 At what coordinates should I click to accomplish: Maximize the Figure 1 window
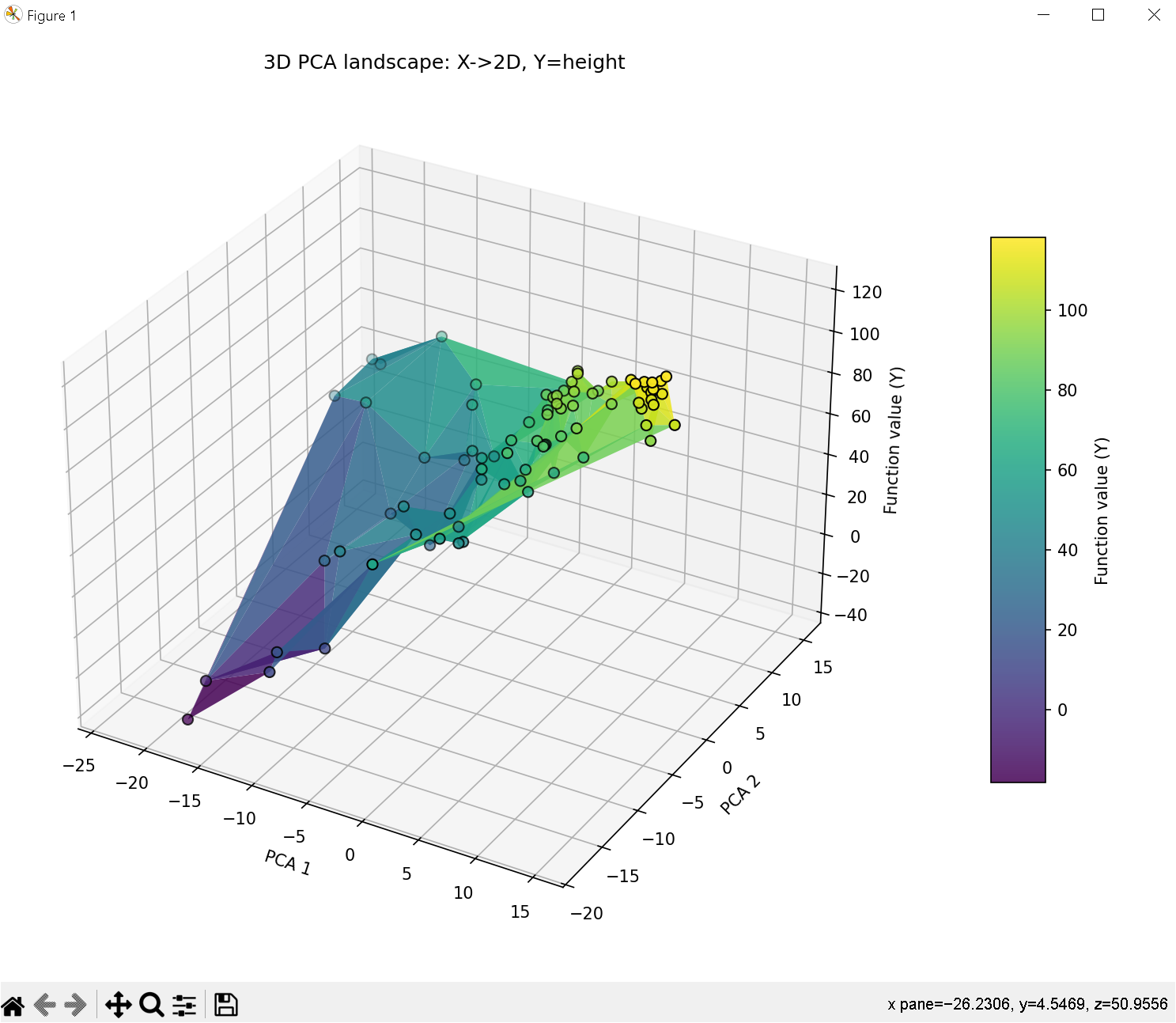tap(1098, 15)
